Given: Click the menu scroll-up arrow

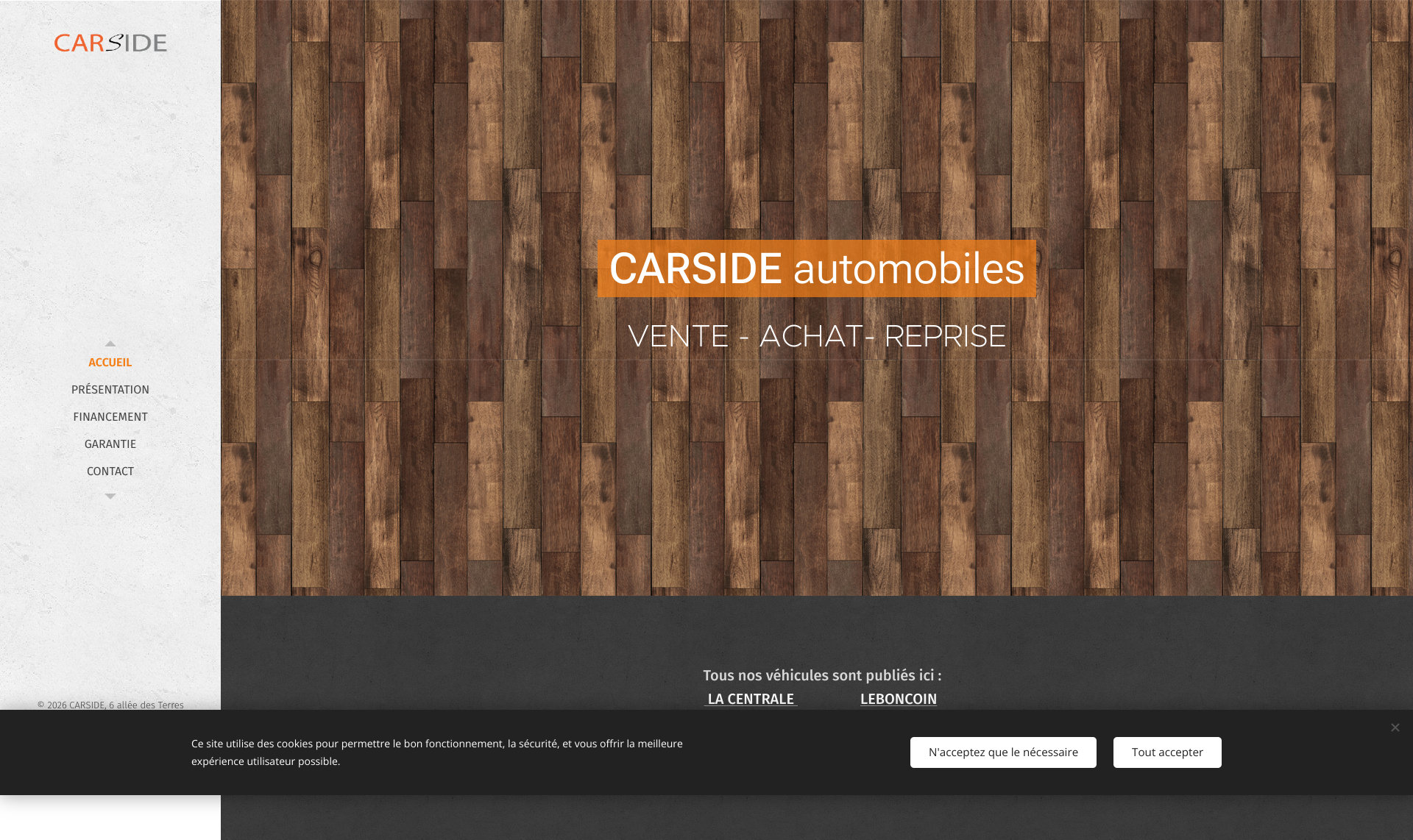Looking at the screenshot, I should 110,344.
